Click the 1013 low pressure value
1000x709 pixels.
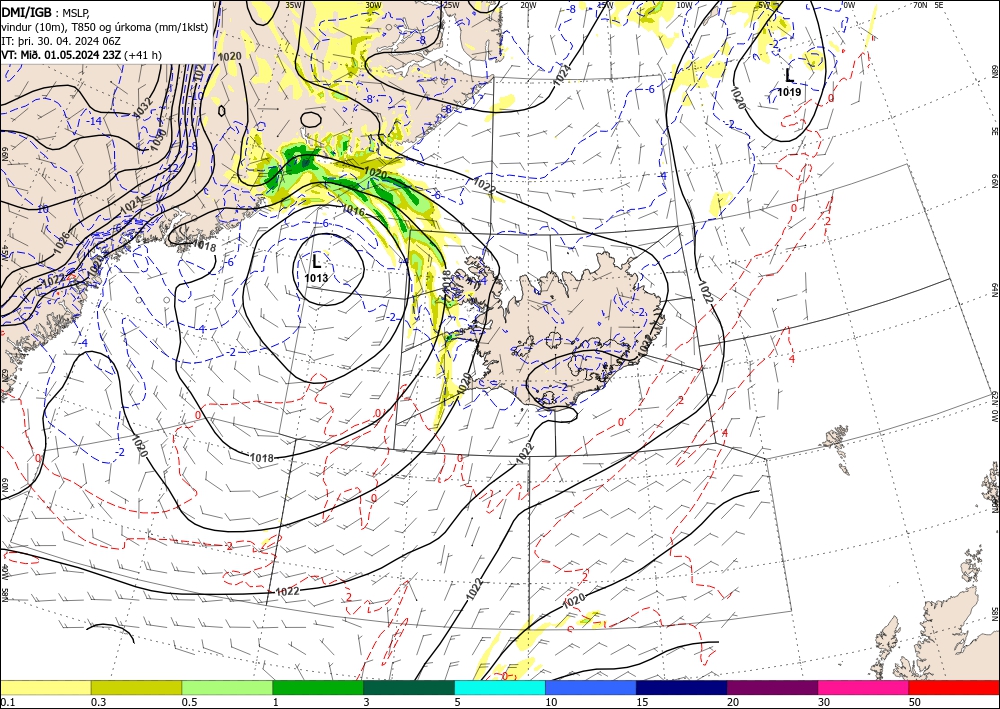(316, 278)
